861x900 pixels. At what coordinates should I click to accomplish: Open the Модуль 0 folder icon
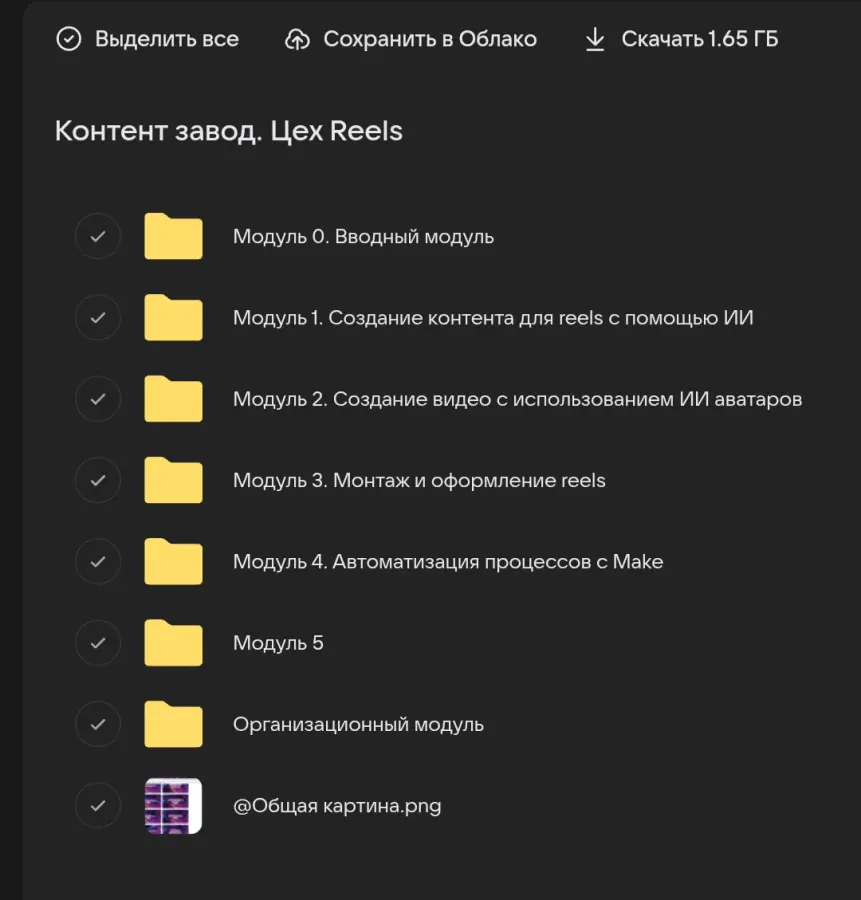[x=173, y=237]
